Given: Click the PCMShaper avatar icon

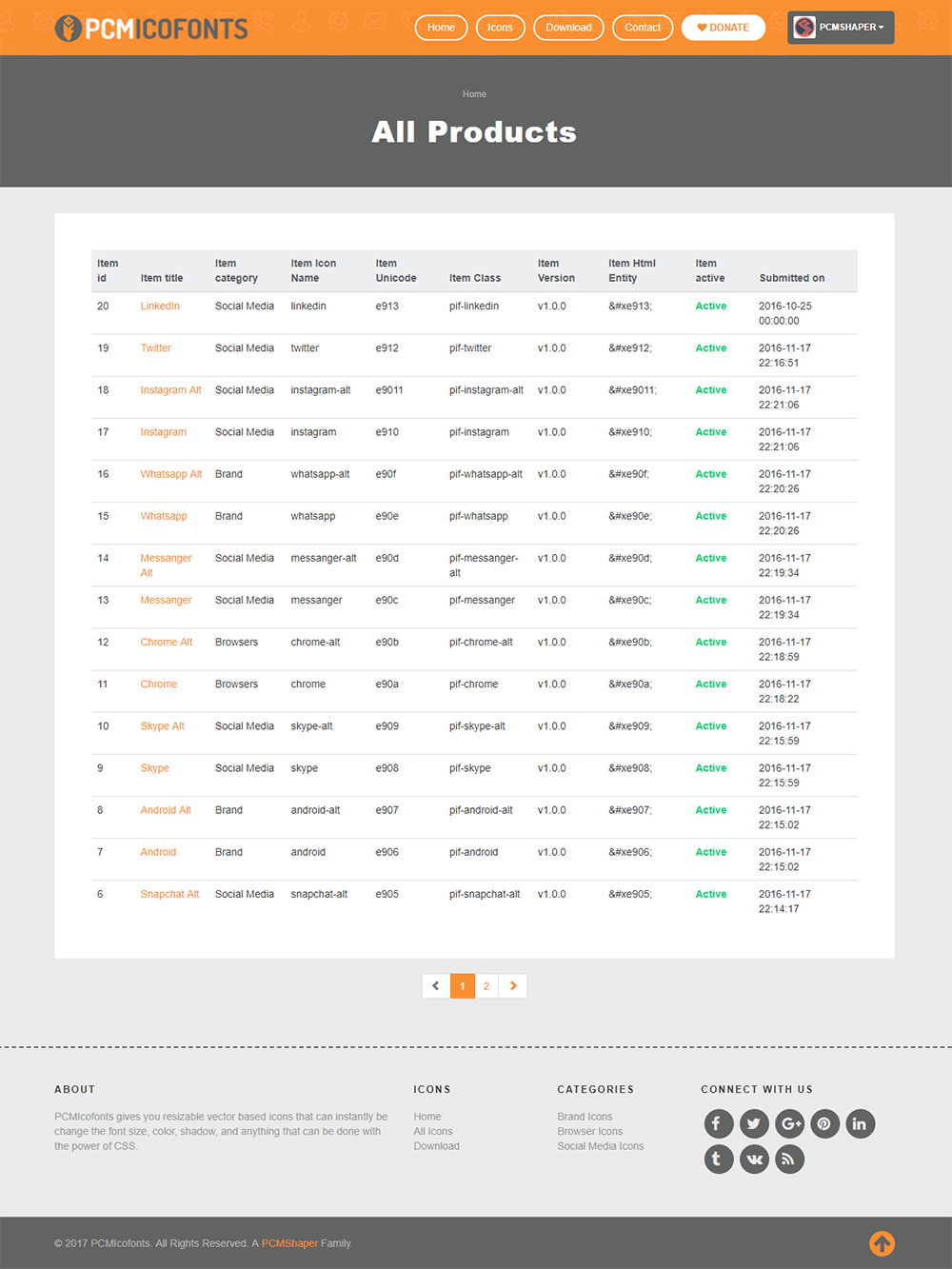Looking at the screenshot, I should click(804, 28).
